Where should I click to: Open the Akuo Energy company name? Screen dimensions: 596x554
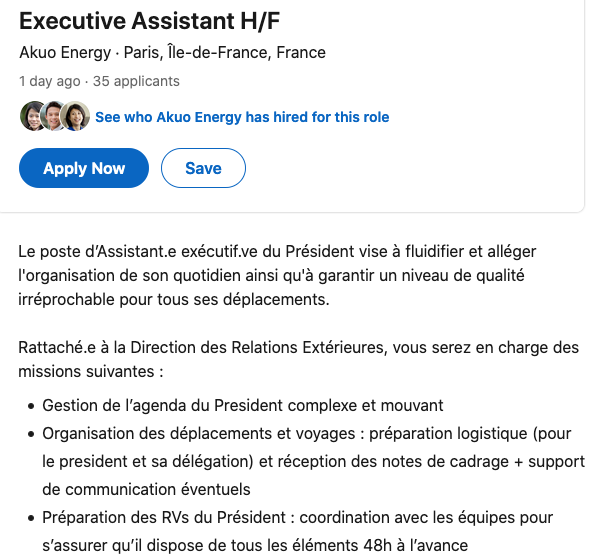(x=65, y=52)
